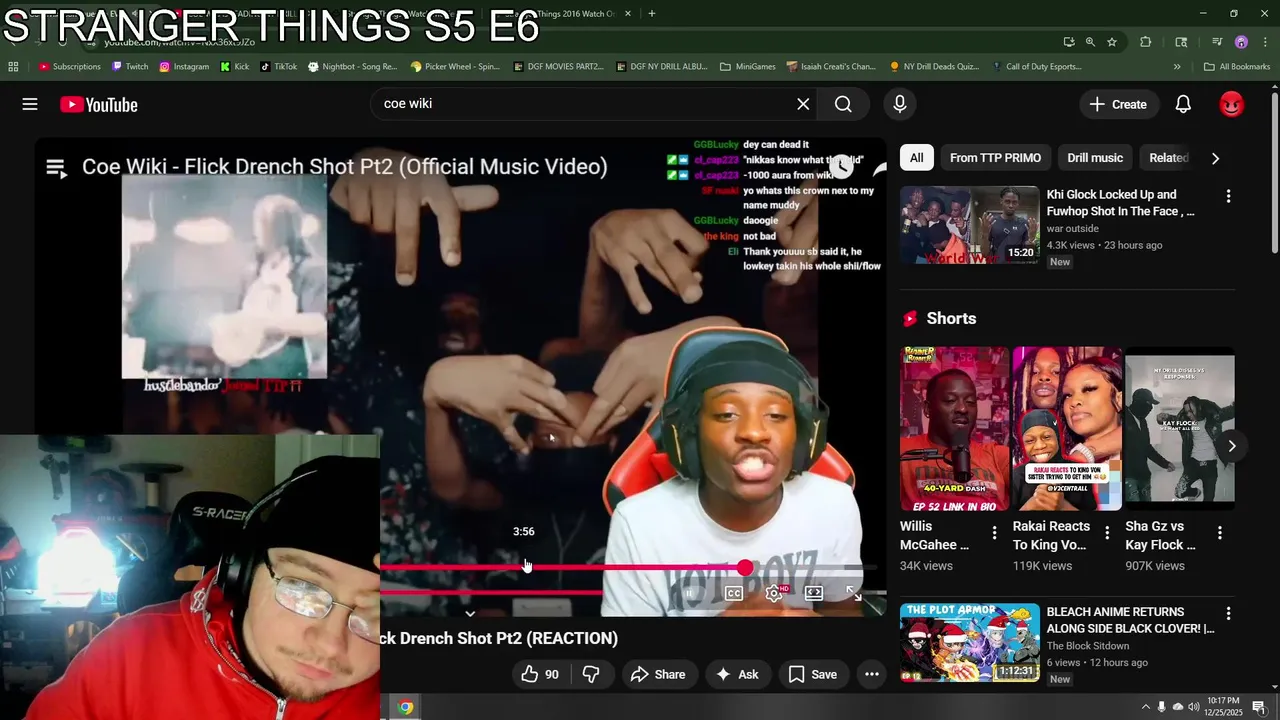Save the video to a playlist
The width and height of the screenshot is (1280, 720).
pyautogui.click(x=812, y=675)
